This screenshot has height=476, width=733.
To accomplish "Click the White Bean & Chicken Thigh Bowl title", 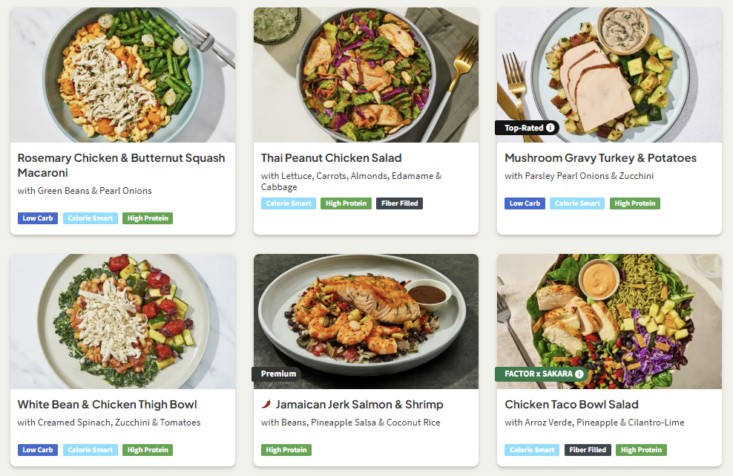I will 107,405.
